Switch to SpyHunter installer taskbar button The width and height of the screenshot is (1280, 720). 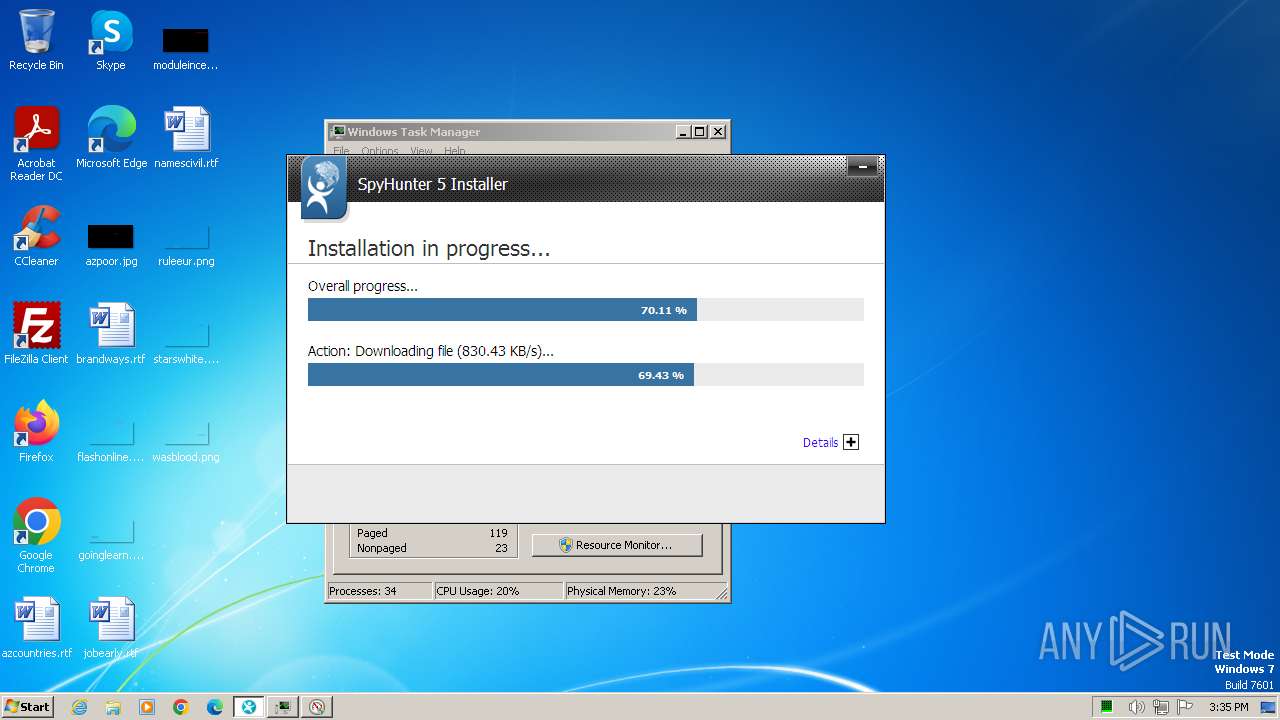click(249, 707)
